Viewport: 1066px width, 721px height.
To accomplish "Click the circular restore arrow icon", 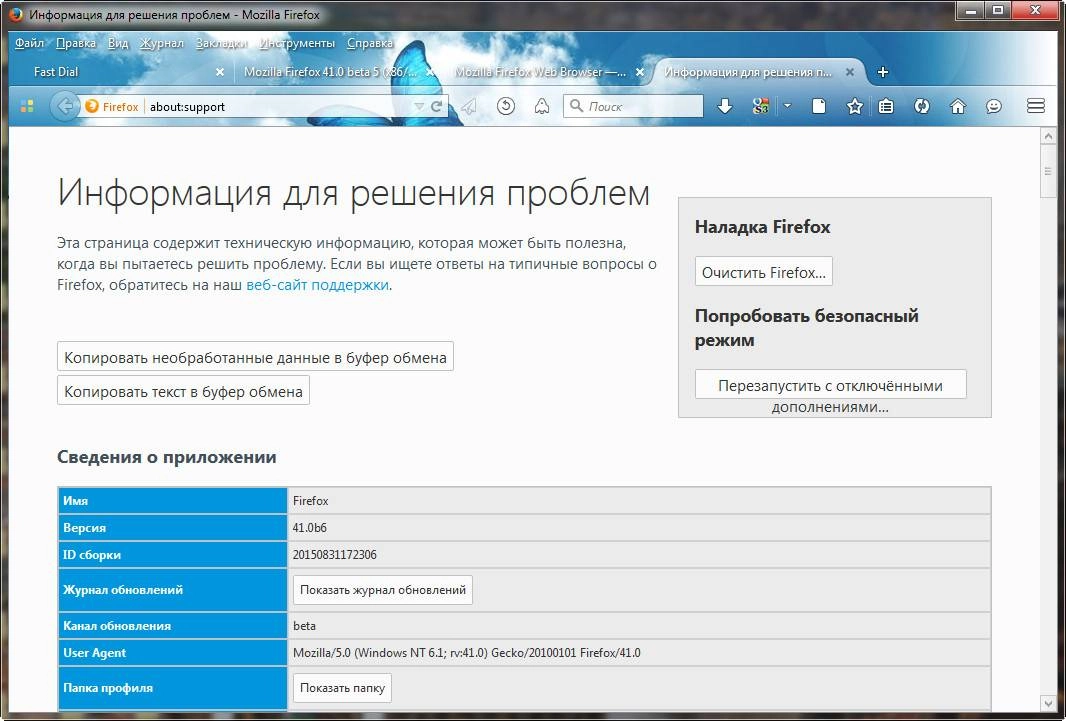I will click(x=505, y=107).
